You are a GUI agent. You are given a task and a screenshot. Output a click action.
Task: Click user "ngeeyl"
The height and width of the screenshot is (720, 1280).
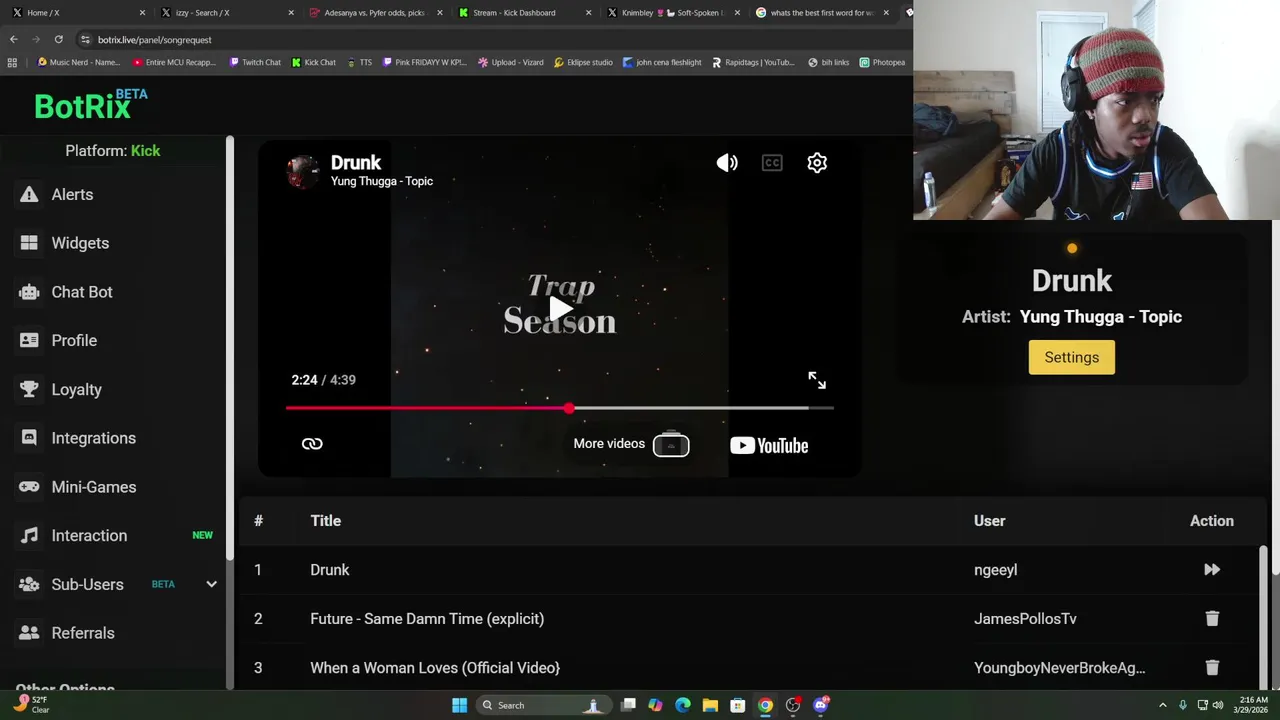pyautogui.click(x=995, y=570)
